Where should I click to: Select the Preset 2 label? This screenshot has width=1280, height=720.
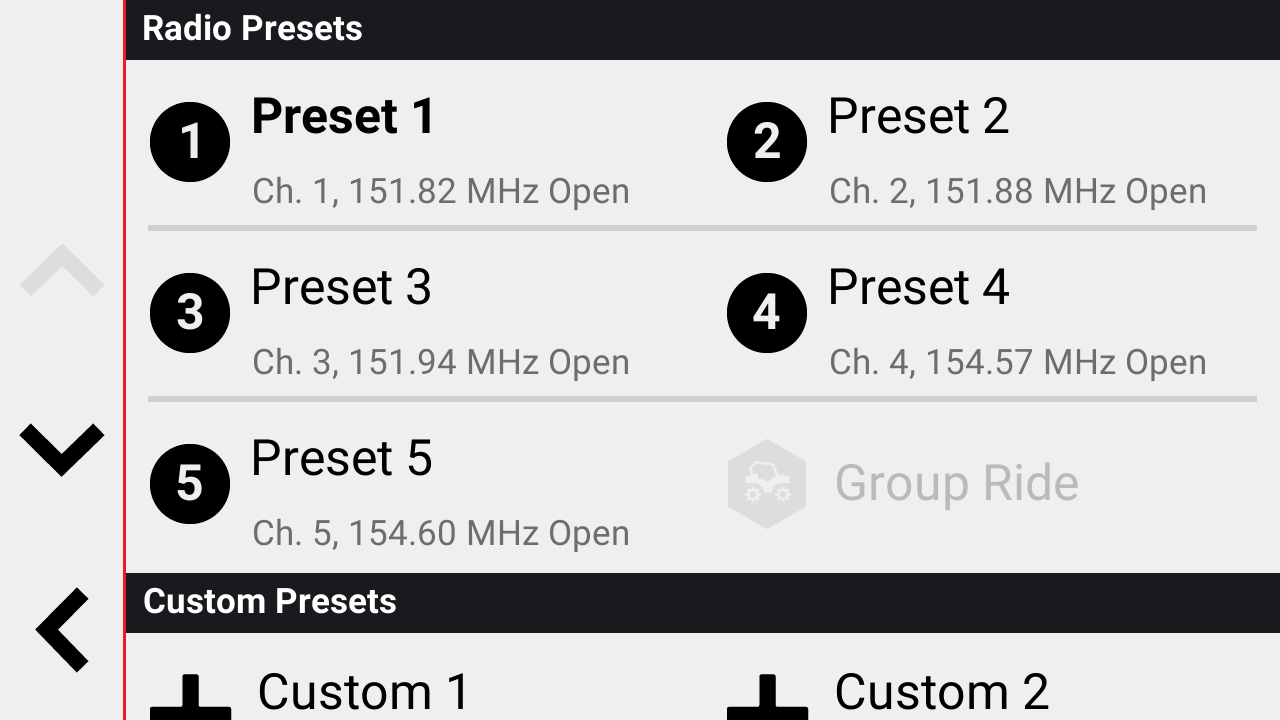click(x=919, y=117)
